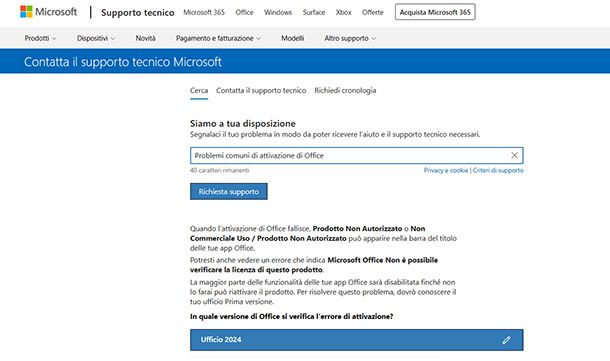
Task: Expand the Altro supporto dropdown
Action: click(350, 38)
